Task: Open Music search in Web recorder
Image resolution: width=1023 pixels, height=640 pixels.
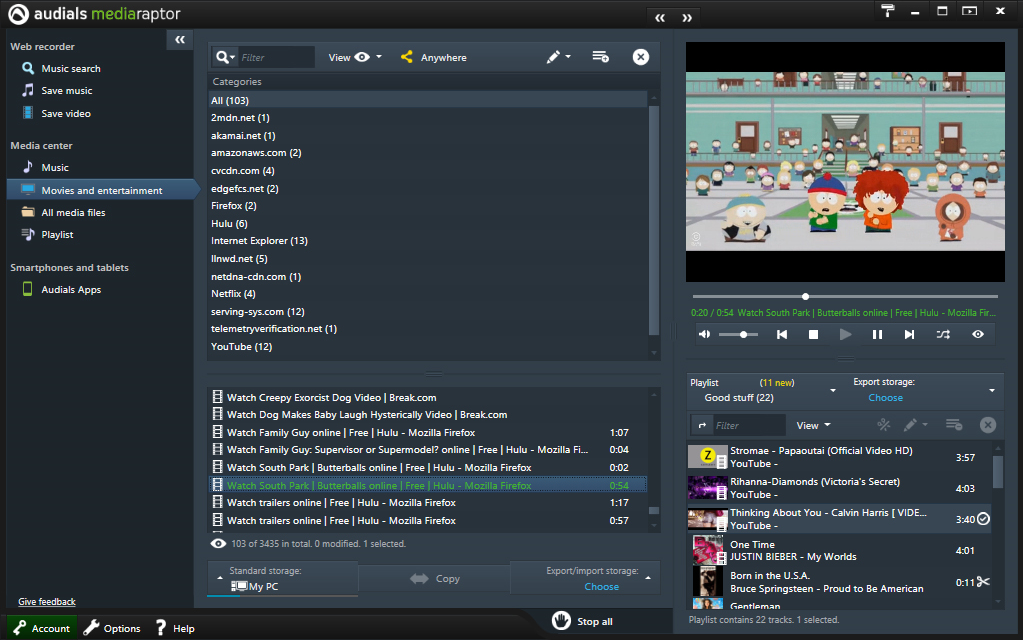Action: pyautogui.click(x=70, y=69)
